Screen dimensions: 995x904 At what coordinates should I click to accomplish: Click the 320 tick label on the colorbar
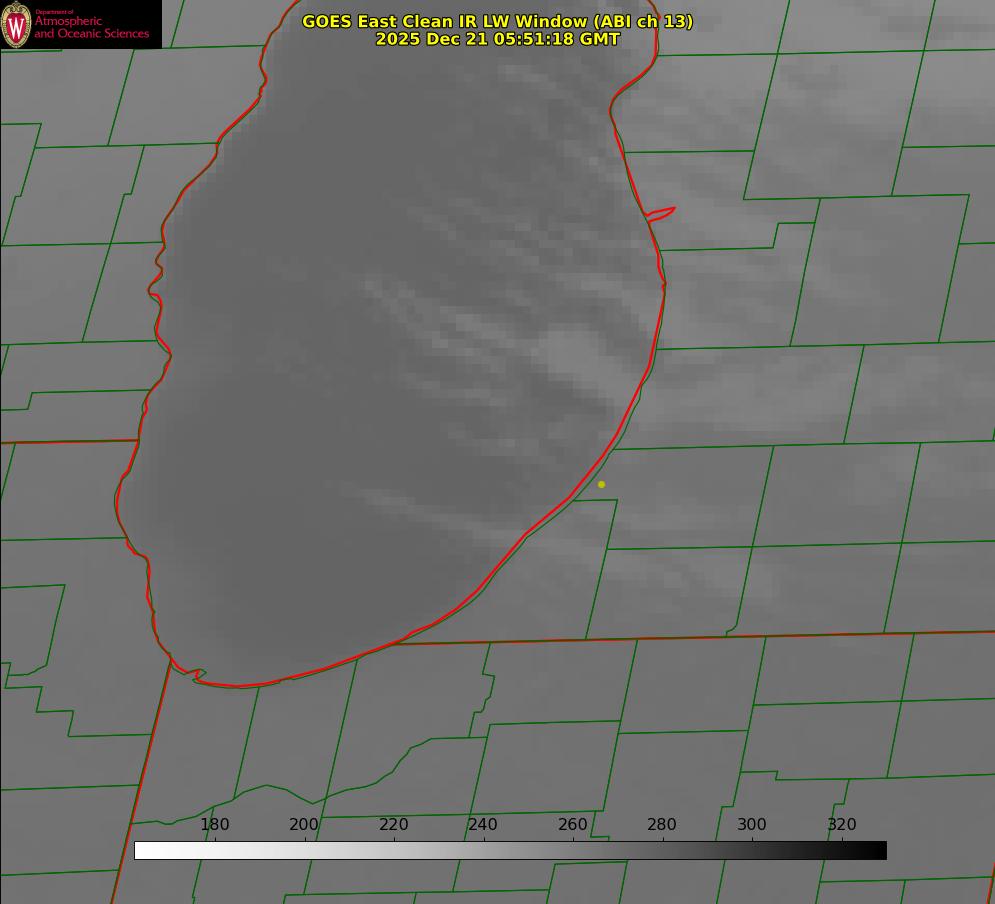point(842,825)
